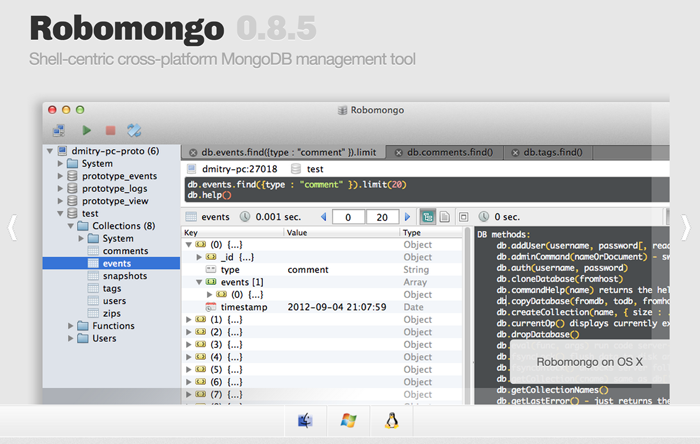This screenshot has width=700, height=444.
Task: Select the users collection
Action: click(114, 301)
